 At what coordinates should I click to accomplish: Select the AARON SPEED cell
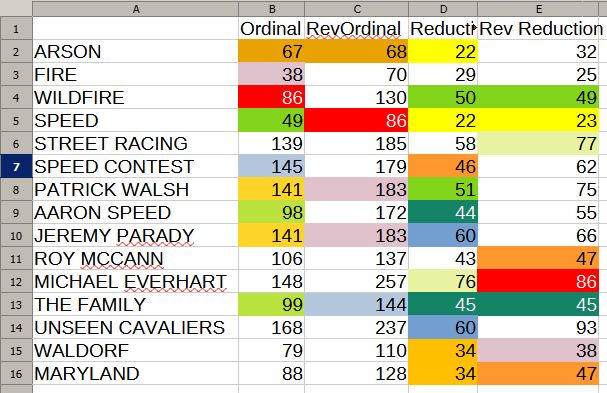[135, 213]
